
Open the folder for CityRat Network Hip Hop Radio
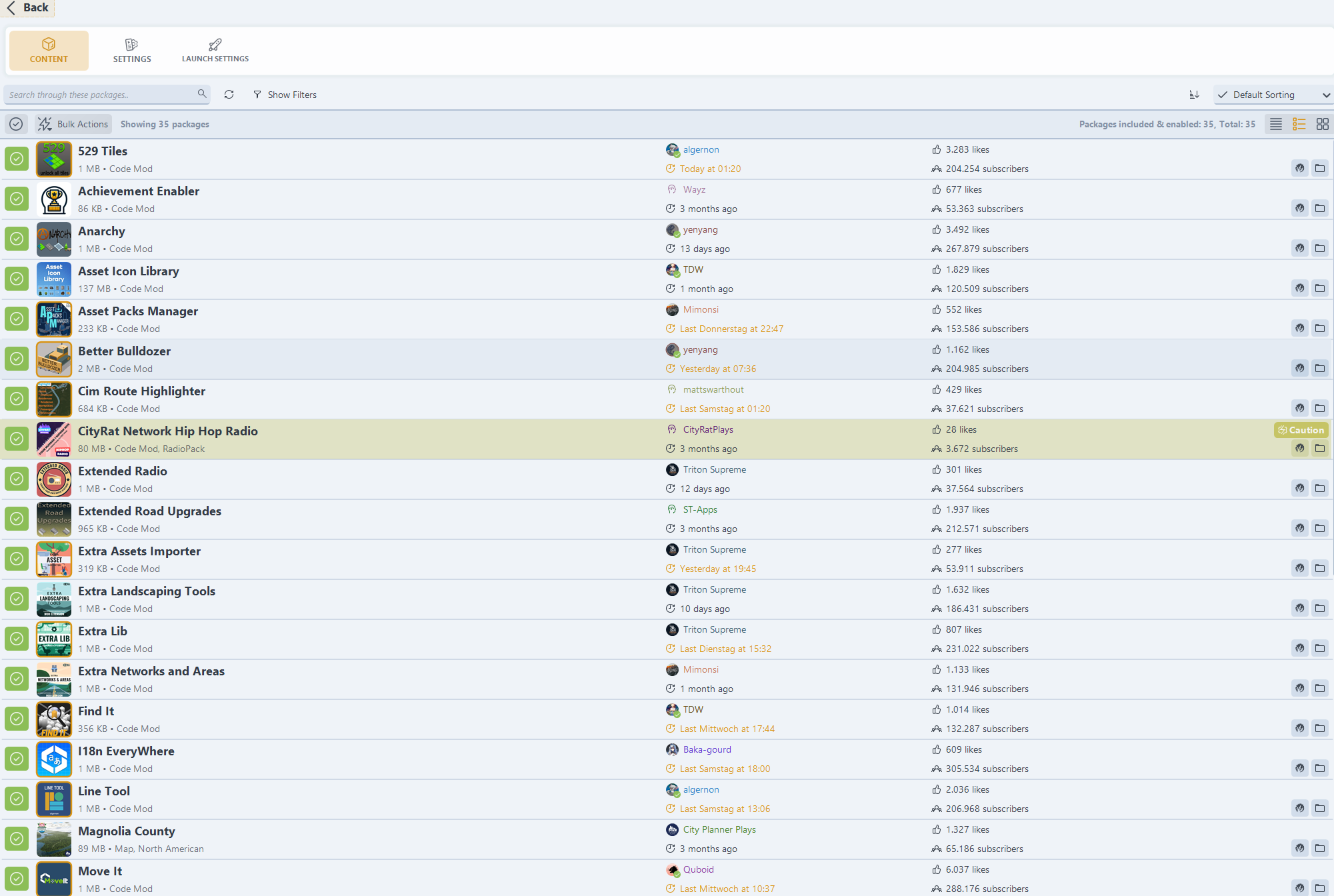click(x=1320, y=448)
